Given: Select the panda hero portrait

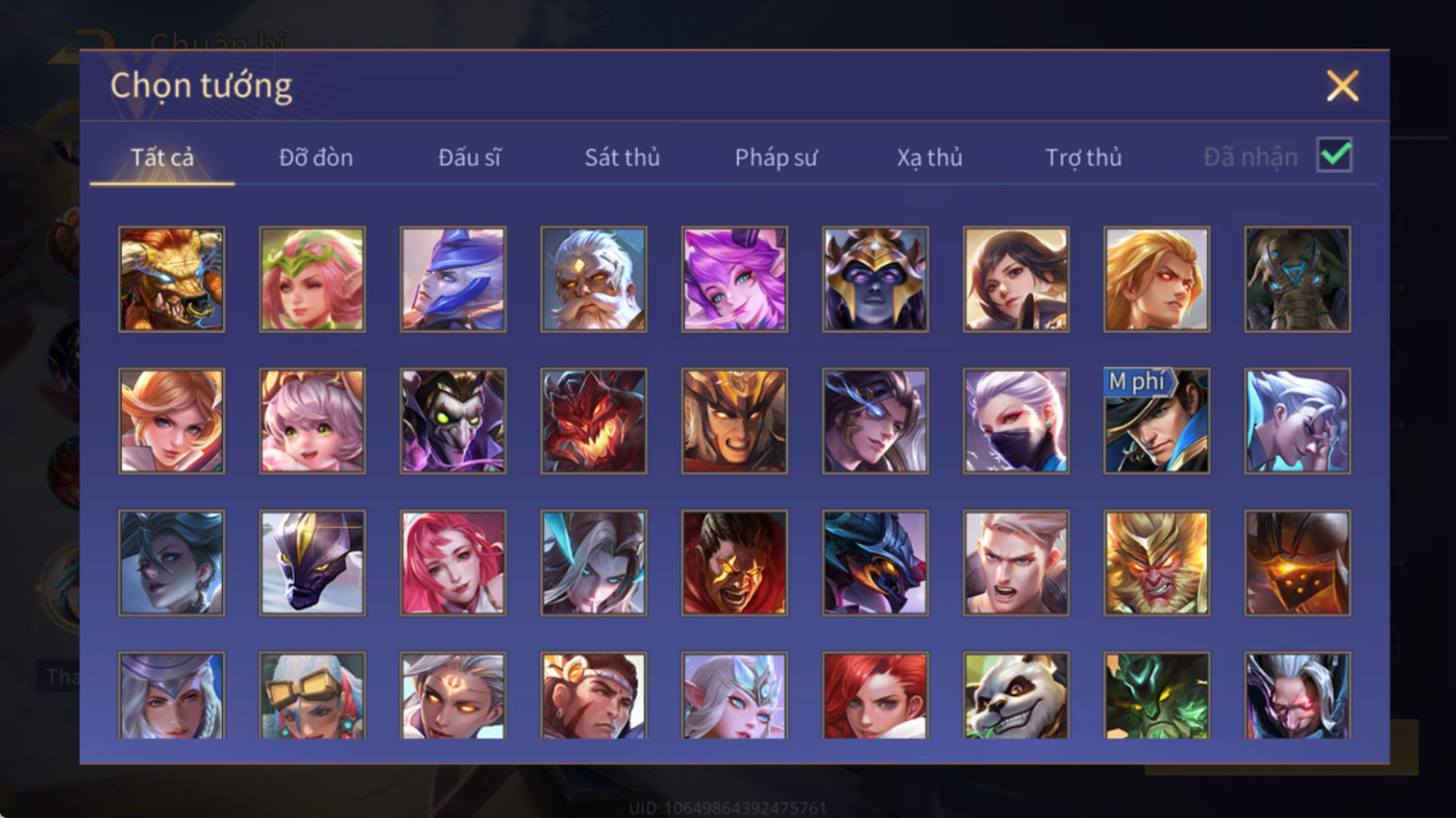Looking at the screenshot, I should (x=1016, y=695).
